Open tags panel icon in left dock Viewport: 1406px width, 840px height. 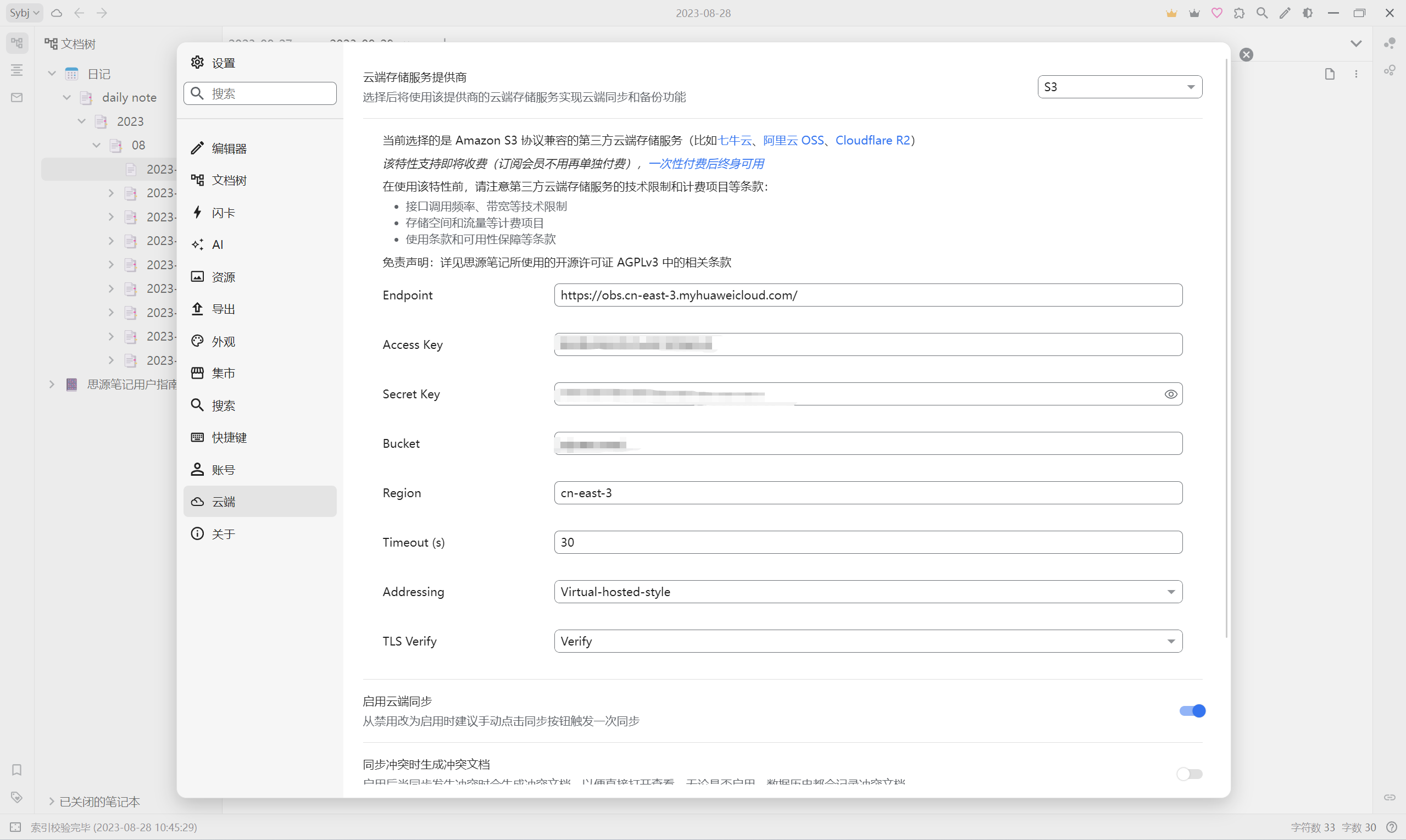click(17, 797)
